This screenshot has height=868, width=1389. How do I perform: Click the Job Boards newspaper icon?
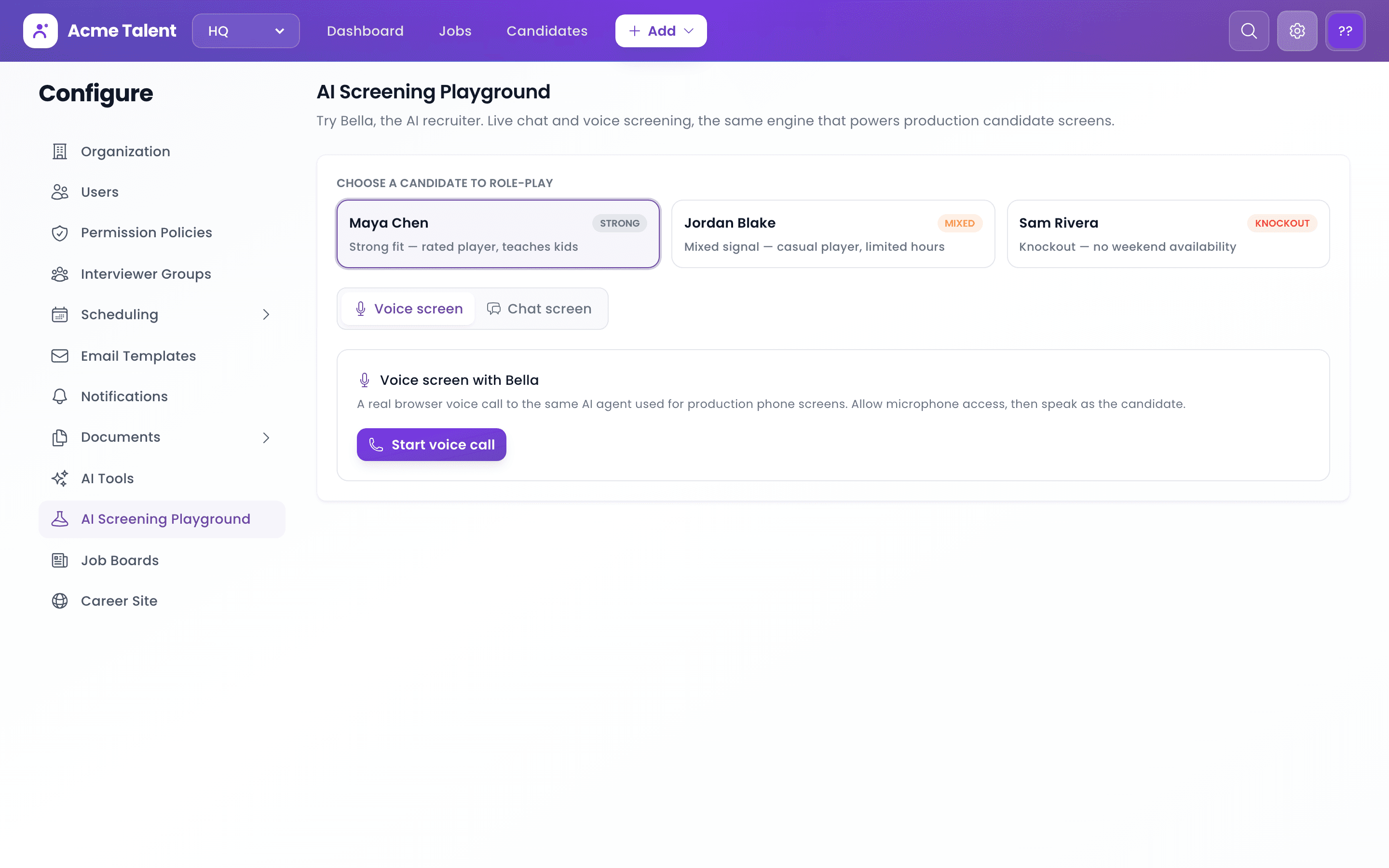60,560
